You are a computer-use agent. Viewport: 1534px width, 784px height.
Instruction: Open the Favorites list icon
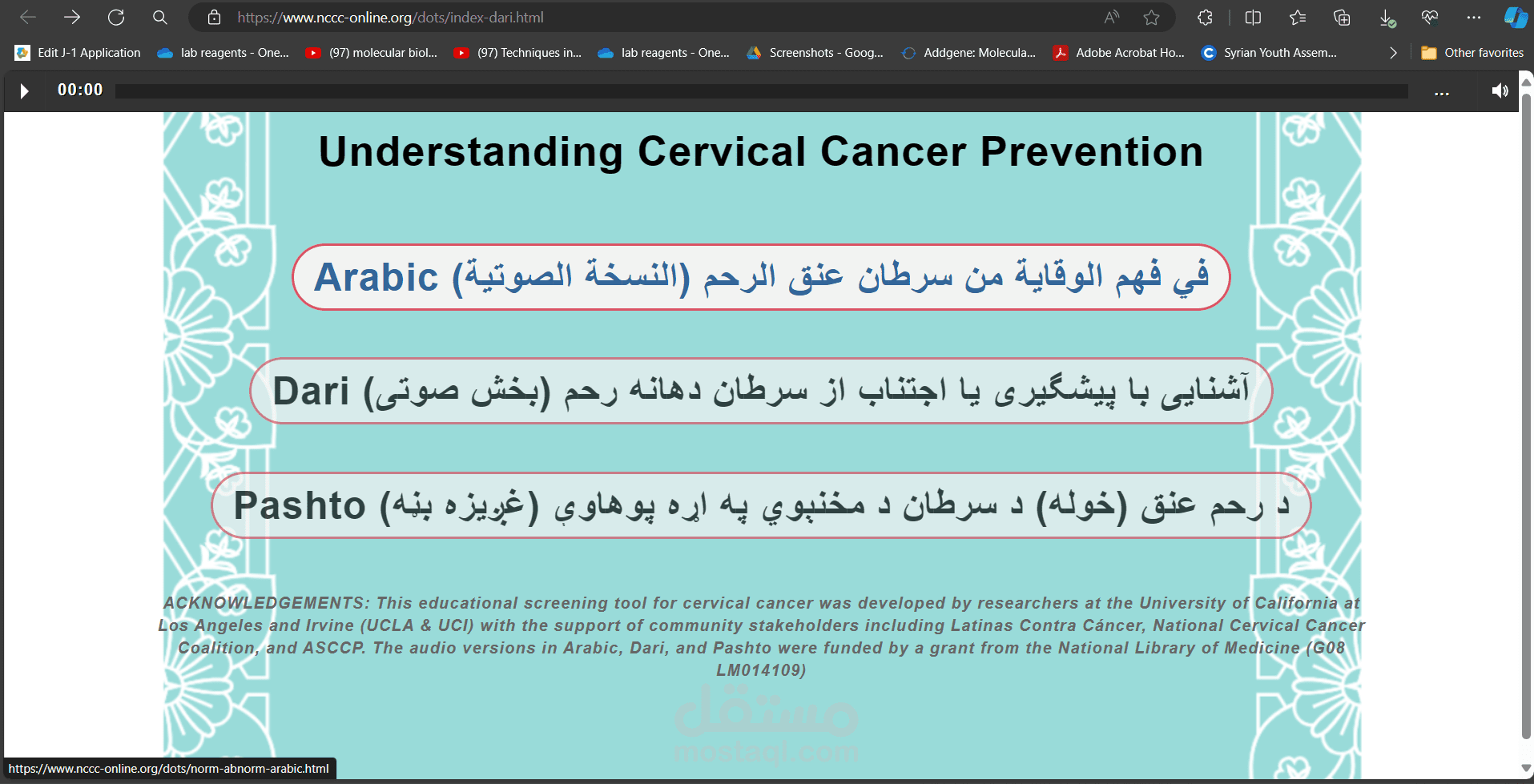coord(1298,17)
